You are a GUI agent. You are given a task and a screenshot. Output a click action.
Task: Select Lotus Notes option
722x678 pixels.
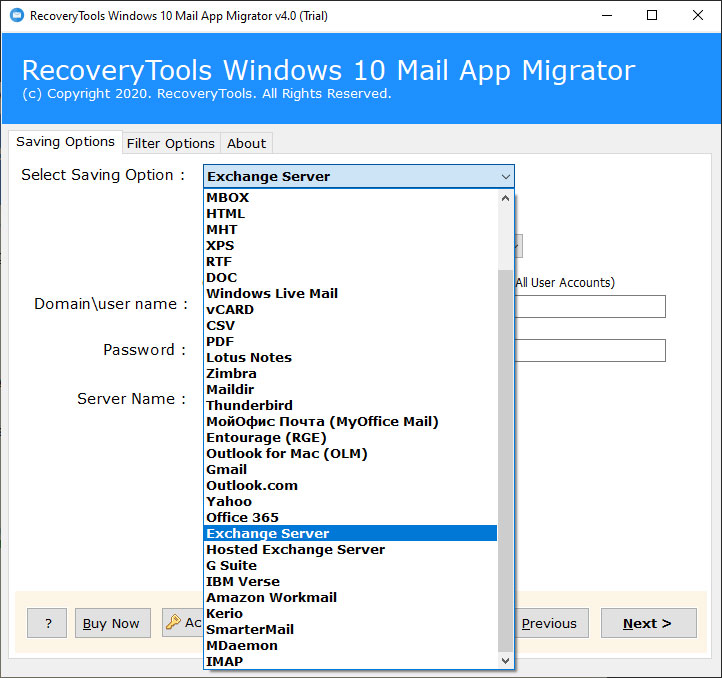350,357
